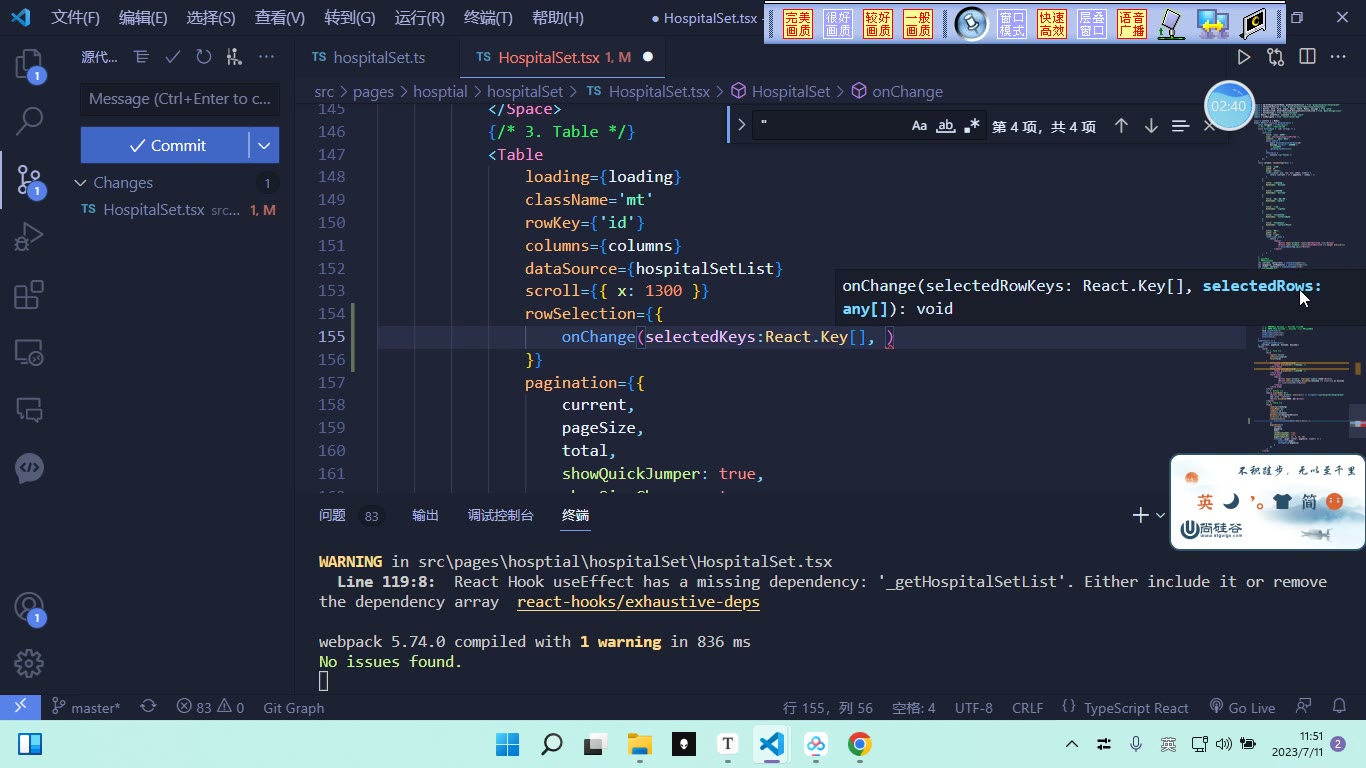The image size is (1366, 768).
Task: Toggle Find in Selection option
Action: [1180, 126]
